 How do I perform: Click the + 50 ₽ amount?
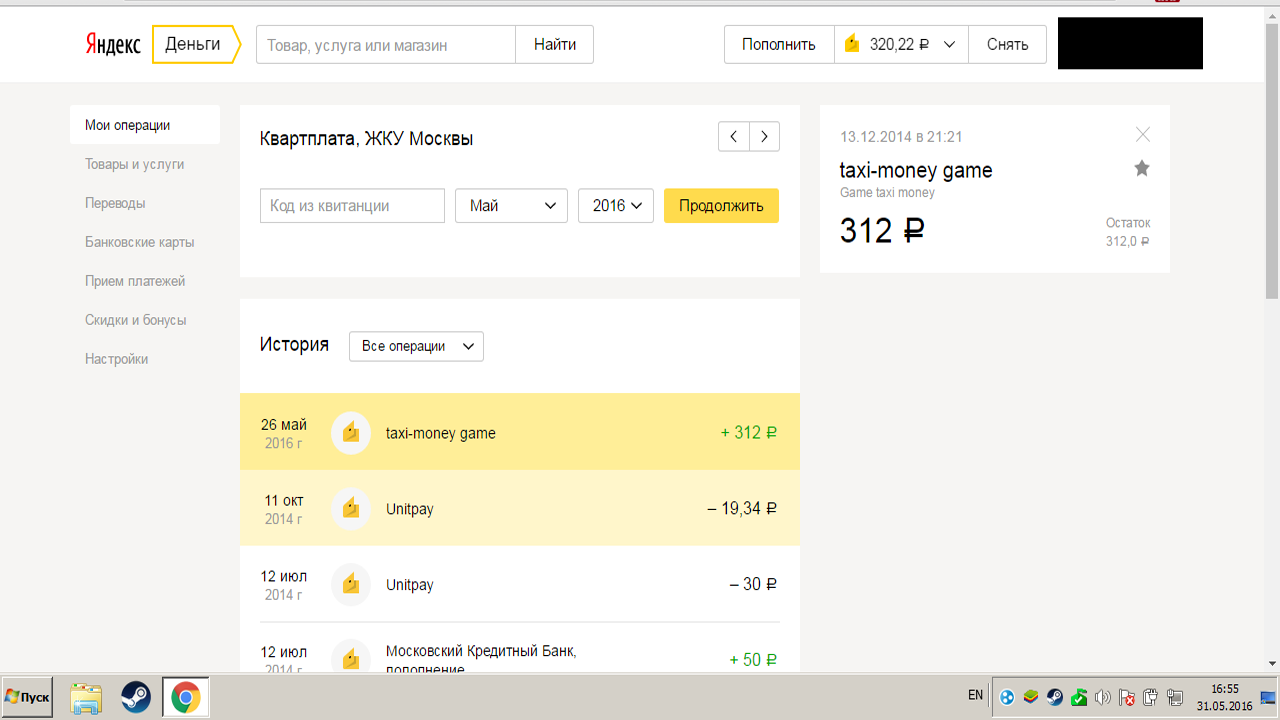click(753, 660)
